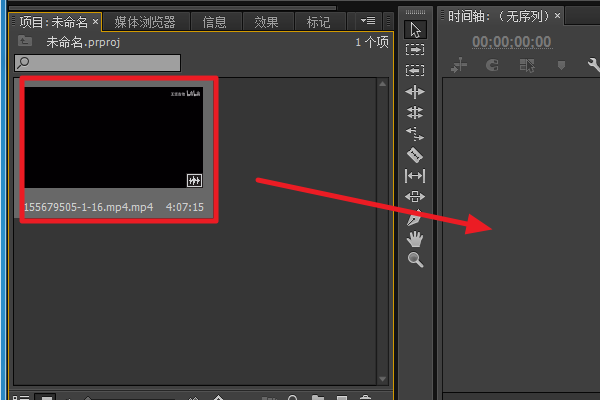The height and width of the screenshot is (400, 600).
Task: Open timeline display settings wrench
Action: [x=593, y=65]
